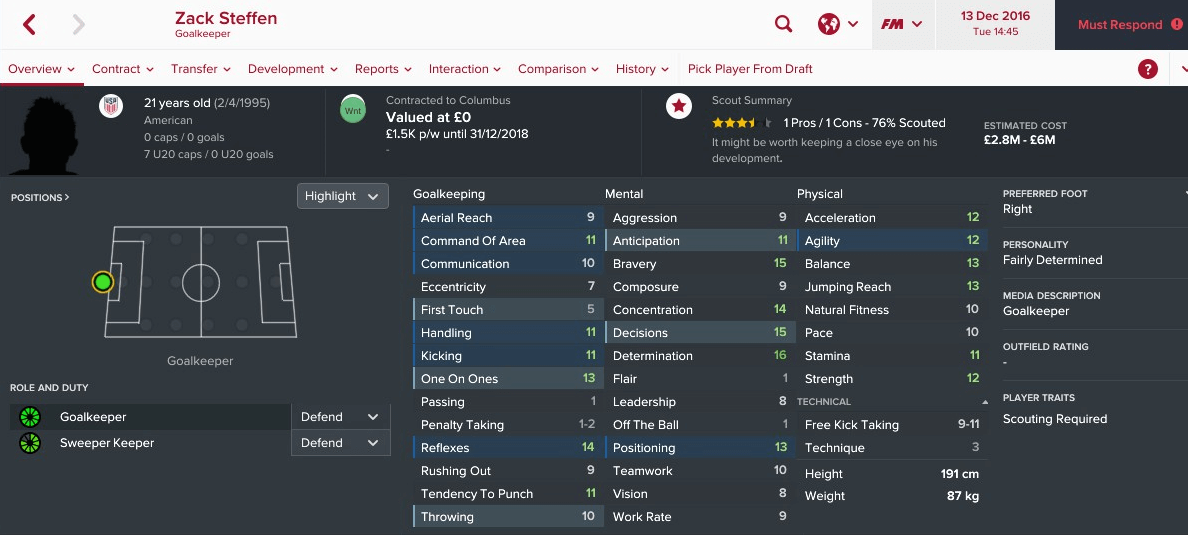Toggle the green goalkeeper position marker
Image resolution: width=1188 pixels, height=535 pixels.
click(x=103, y=283)
